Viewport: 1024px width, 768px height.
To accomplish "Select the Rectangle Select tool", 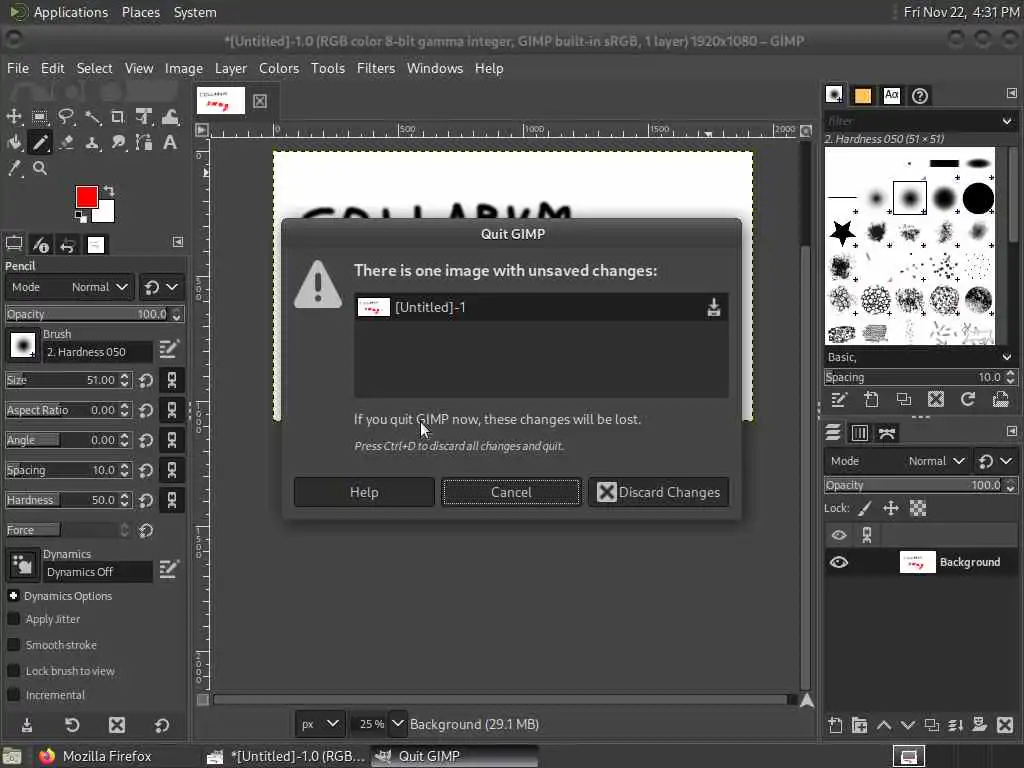I will (40, 117).
